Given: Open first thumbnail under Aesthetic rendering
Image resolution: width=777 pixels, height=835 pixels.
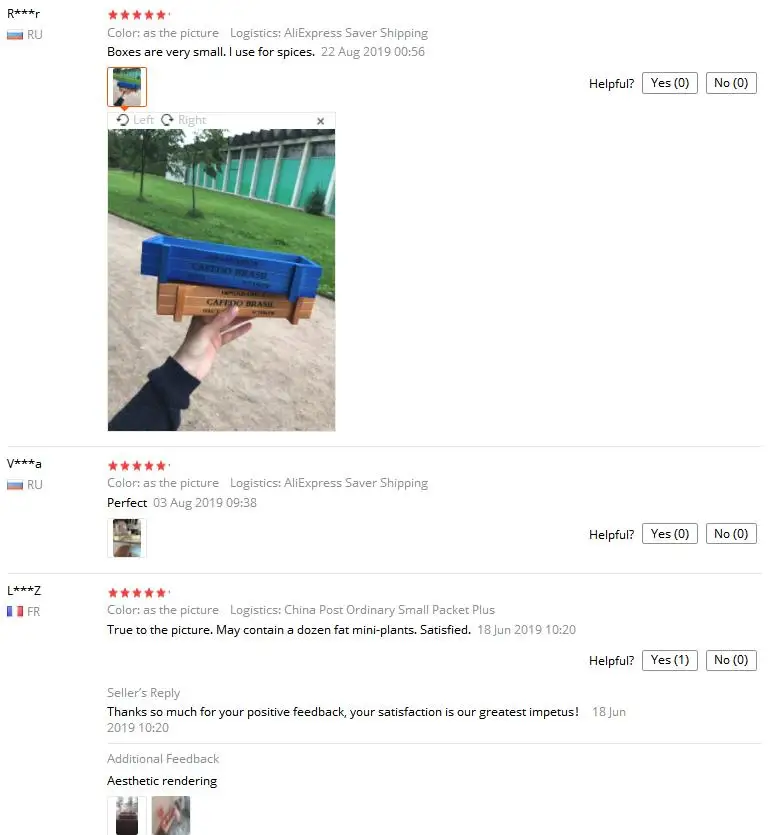Looking at the screenshot, I should [127, 815].
